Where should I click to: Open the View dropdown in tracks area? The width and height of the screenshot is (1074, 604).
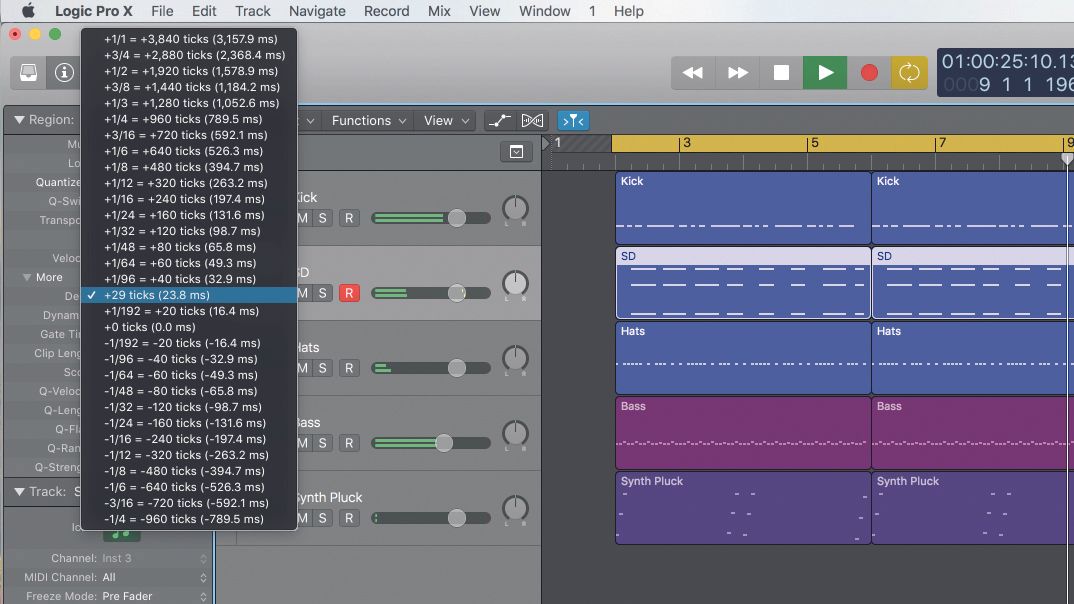446,121
